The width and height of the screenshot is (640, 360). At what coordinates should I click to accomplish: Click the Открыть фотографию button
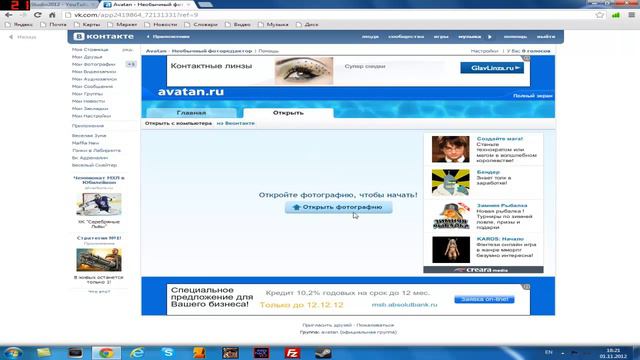coord(339,207)
